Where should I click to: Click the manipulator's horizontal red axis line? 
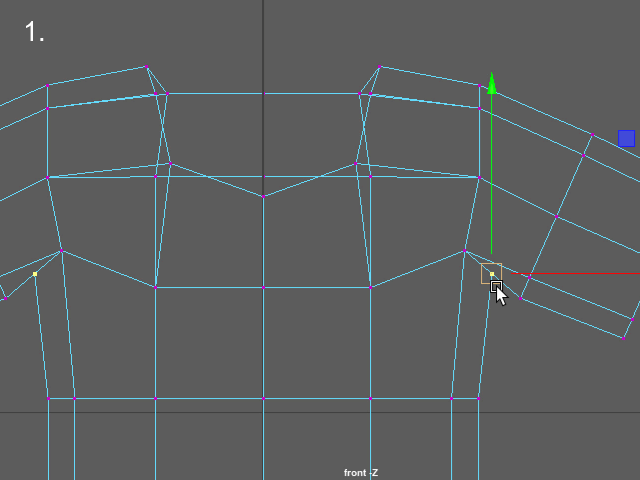[570, 273]
